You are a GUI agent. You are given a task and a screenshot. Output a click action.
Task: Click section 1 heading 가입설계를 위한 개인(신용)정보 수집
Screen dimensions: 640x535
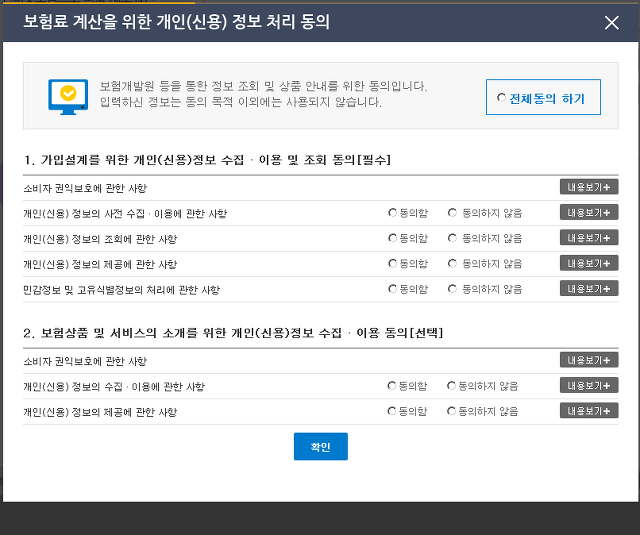(x=207, y=160)
